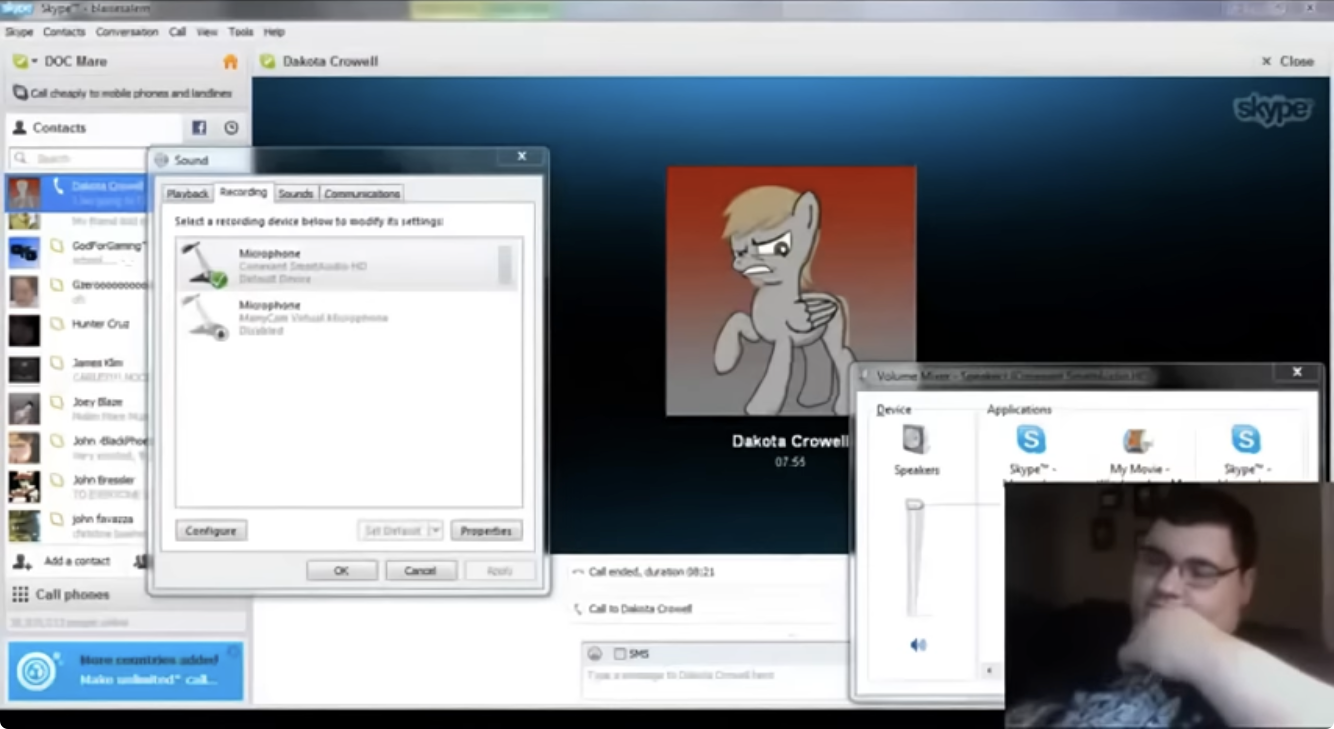1334x729 pixels.
Task: Click 'Call cheaply to mobile phones and landlines' link
Action: coord(131,93)
